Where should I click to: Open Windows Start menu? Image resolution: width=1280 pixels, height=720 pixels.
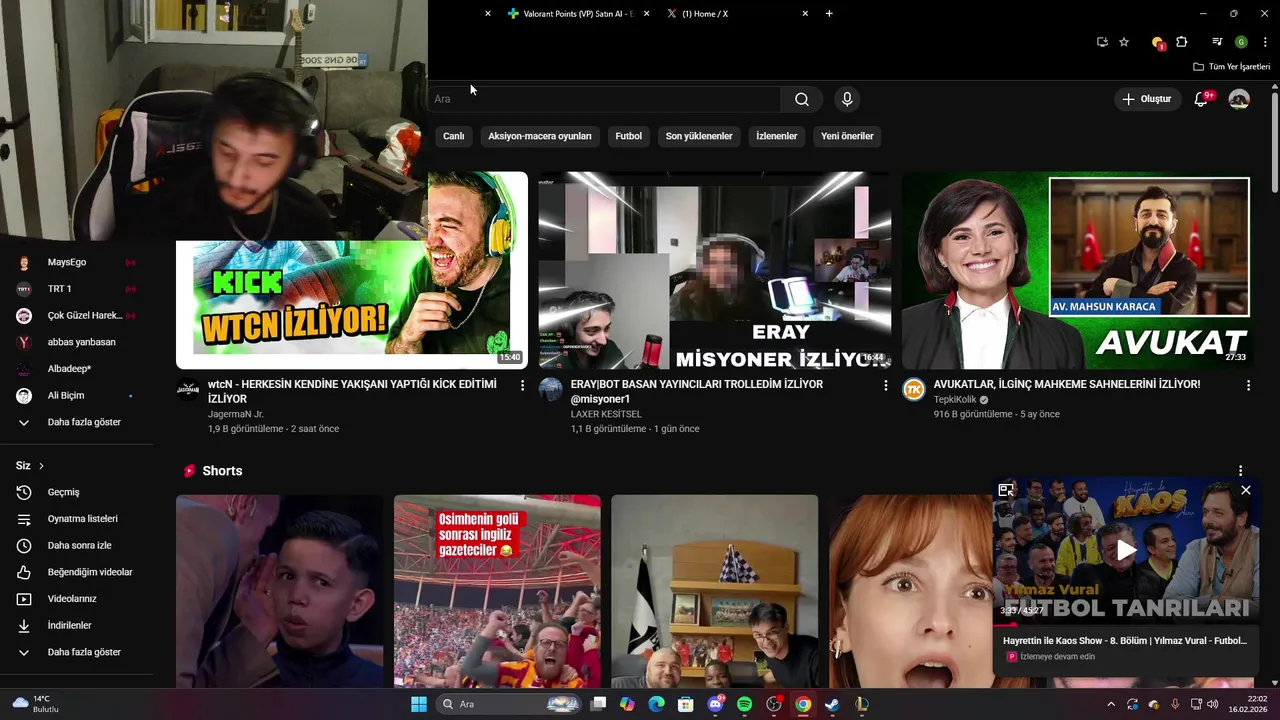point(419,704)
